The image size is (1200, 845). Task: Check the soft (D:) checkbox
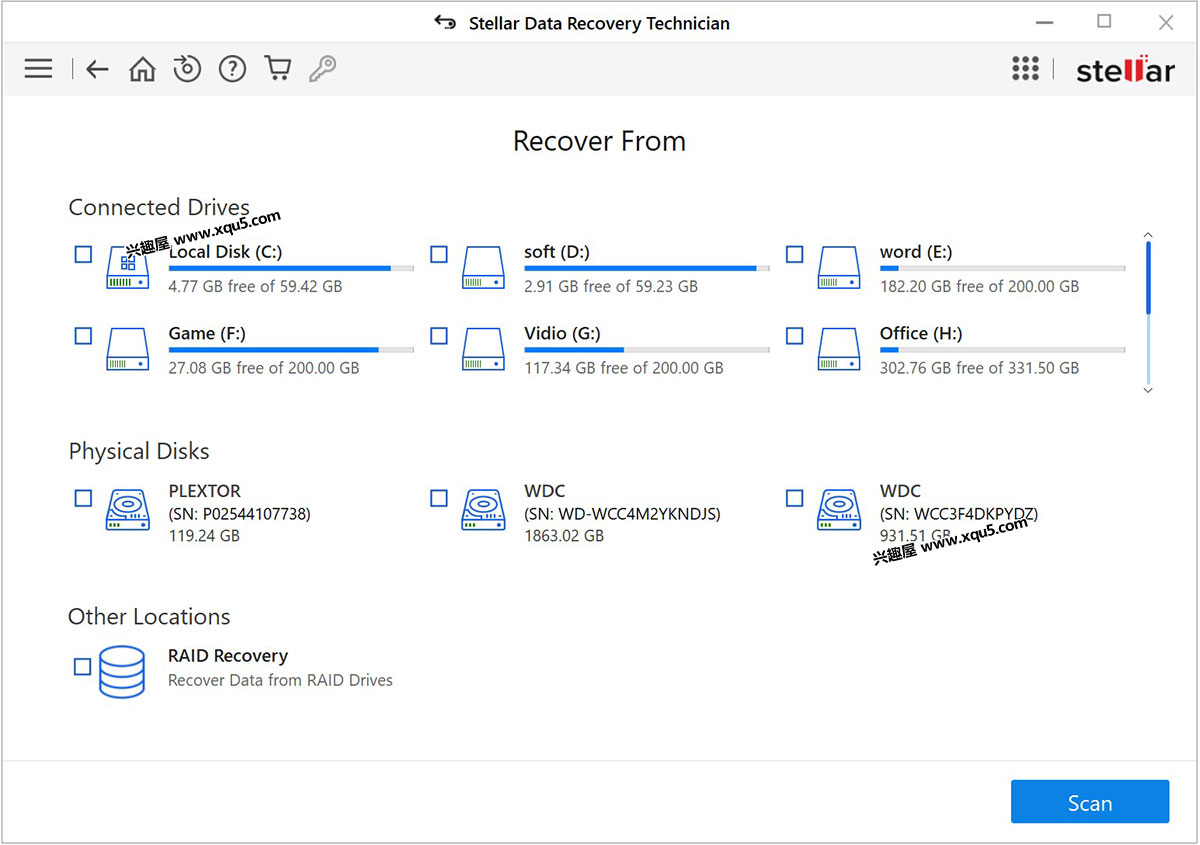coord(439,255)
